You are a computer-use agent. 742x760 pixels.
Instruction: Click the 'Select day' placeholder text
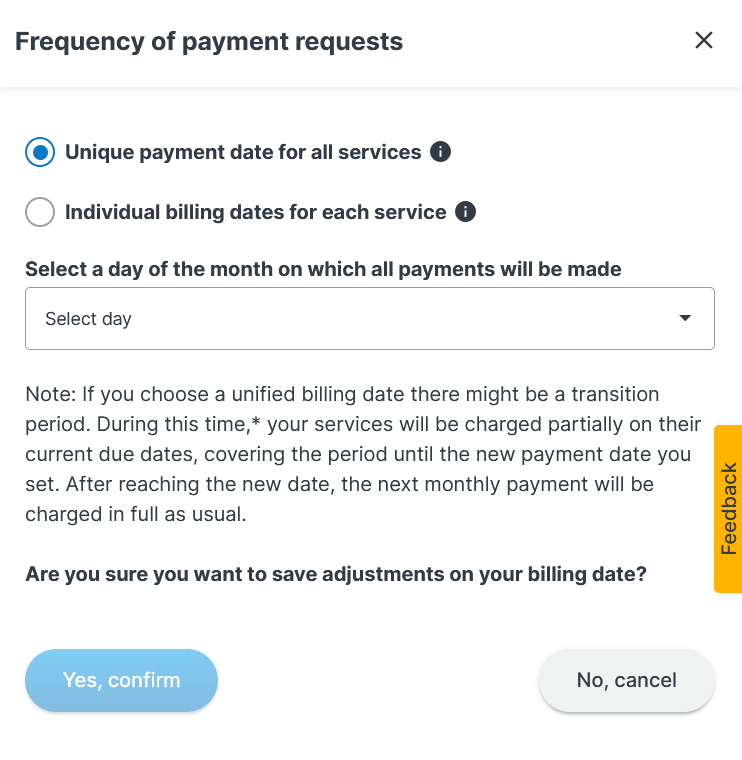pos(88,319)
